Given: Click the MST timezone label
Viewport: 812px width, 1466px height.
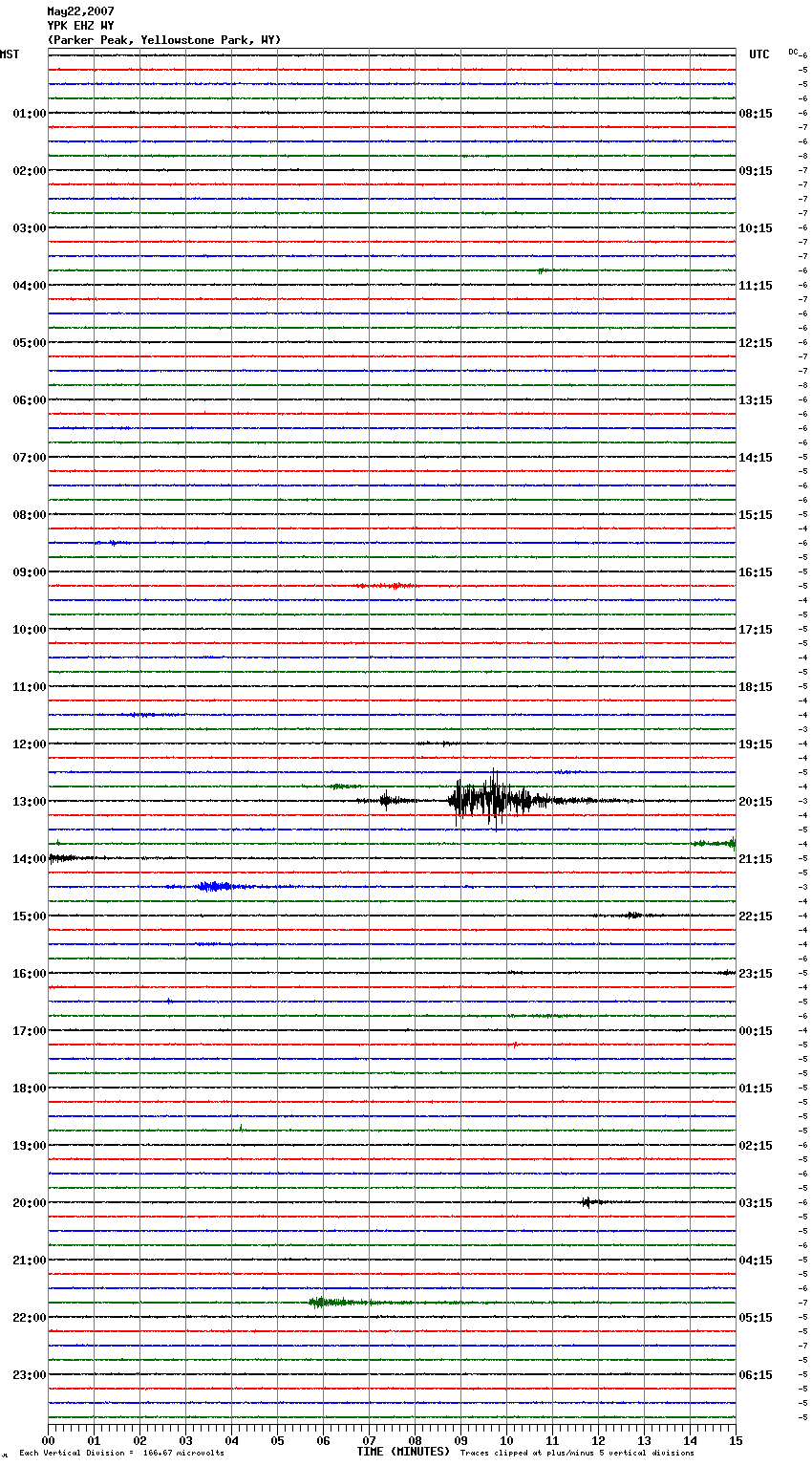Looking at the screenshot, I should tap(10, 54).
